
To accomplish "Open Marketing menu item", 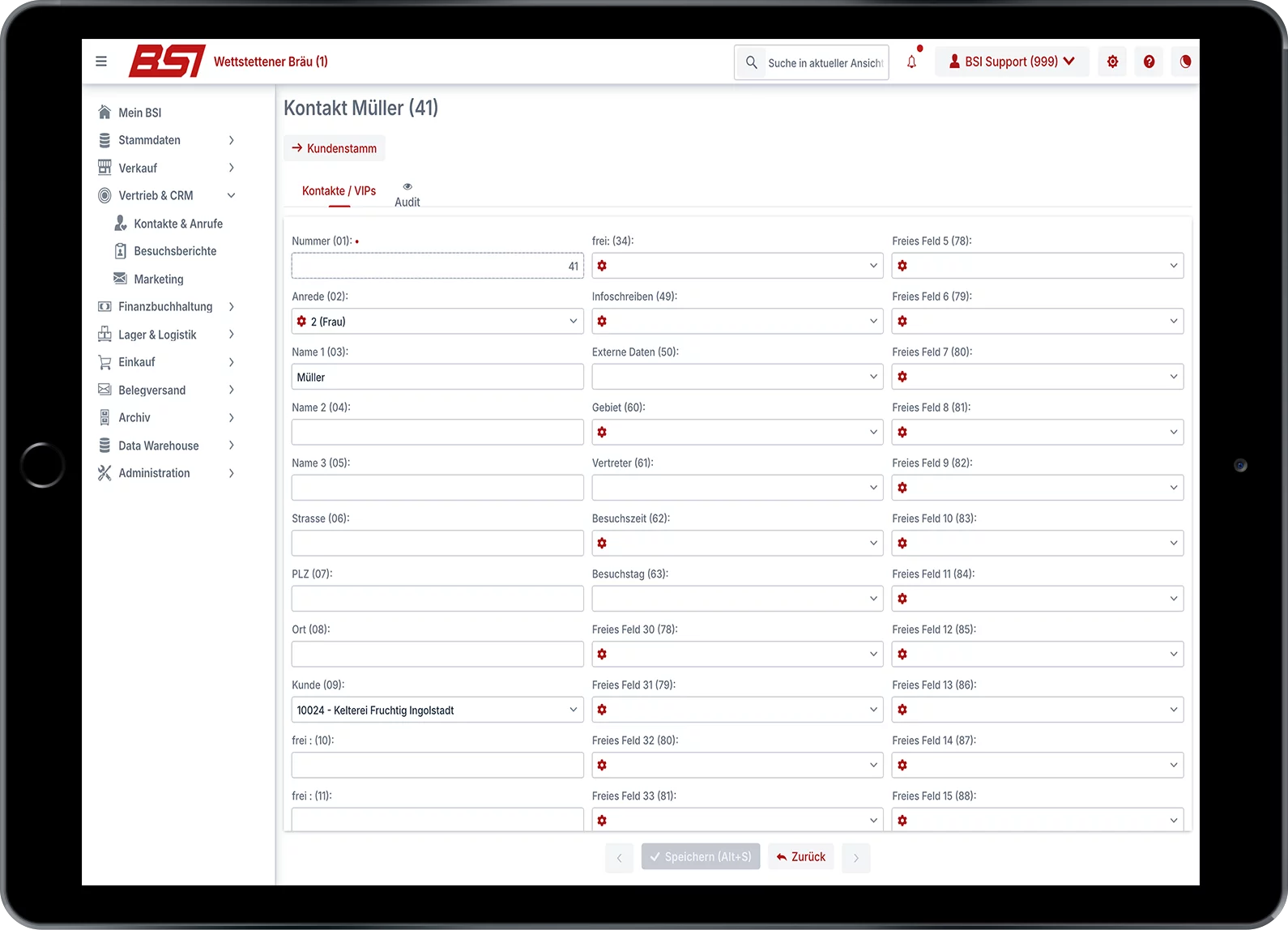I will [x=159, y=279].
